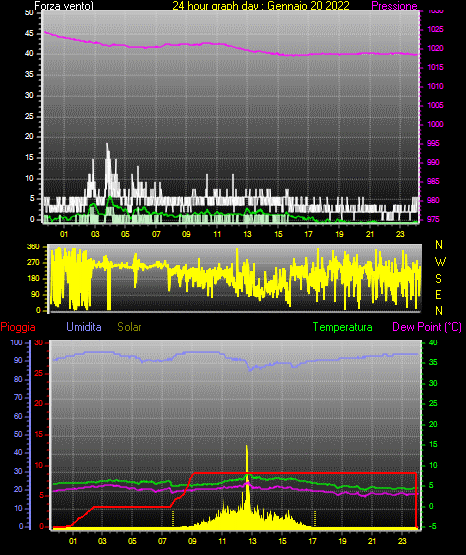Click hour '05' under the wind graph
This screenshot has width=466, height=555.
click(x=125, y=234)
